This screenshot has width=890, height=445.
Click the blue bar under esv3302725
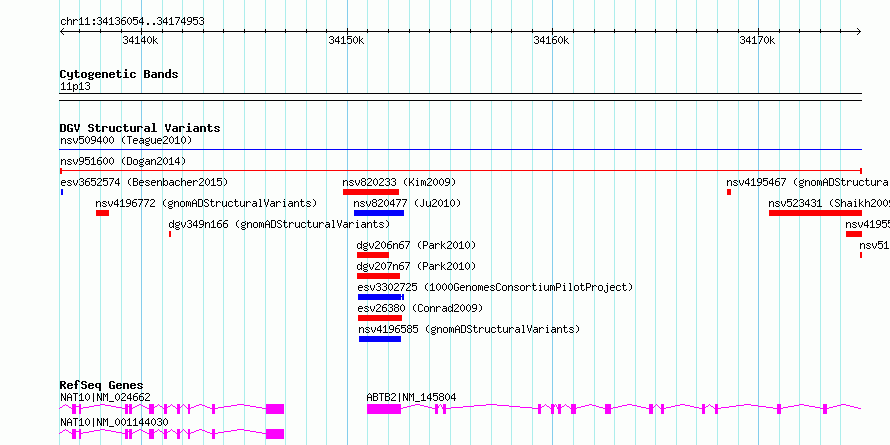[x=380, y=297]
